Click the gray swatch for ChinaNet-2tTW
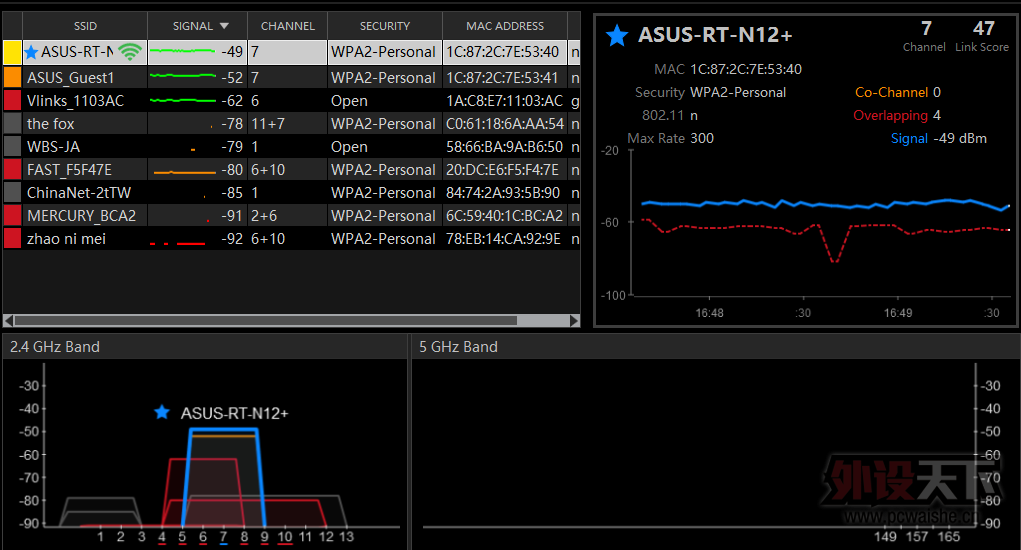Viewport: 1021px width, 550px height. [x=12, y=193]
